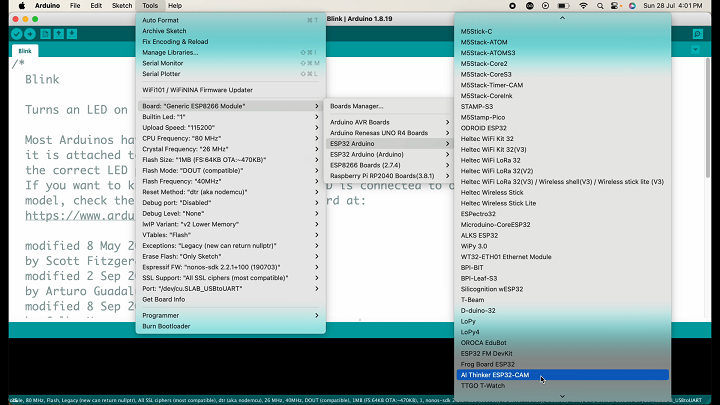Select M5Stack-Timer-CAM board
Screen dimensions: 720x405
562,85
